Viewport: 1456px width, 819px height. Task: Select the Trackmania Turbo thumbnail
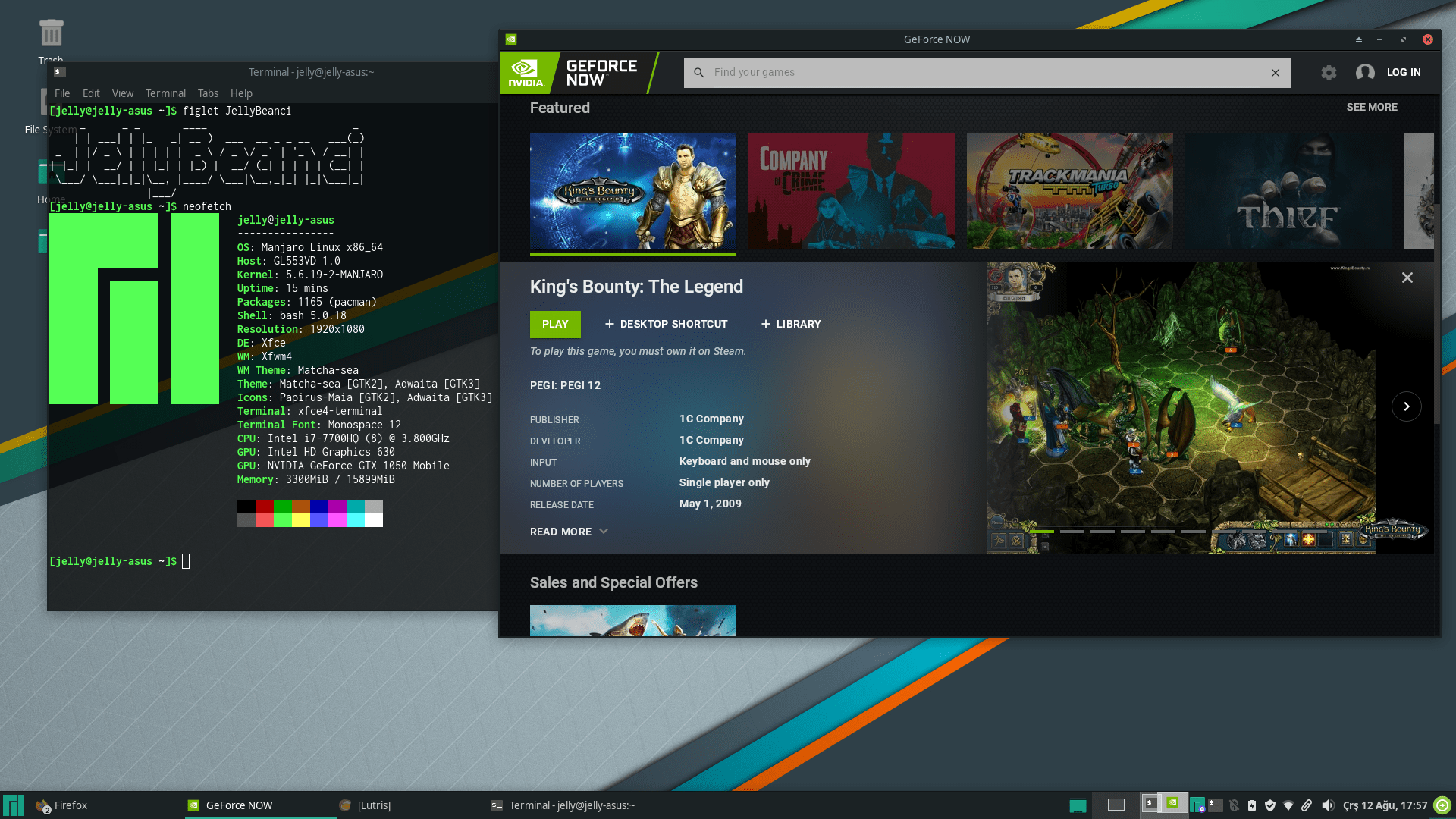coord(1069,191)
